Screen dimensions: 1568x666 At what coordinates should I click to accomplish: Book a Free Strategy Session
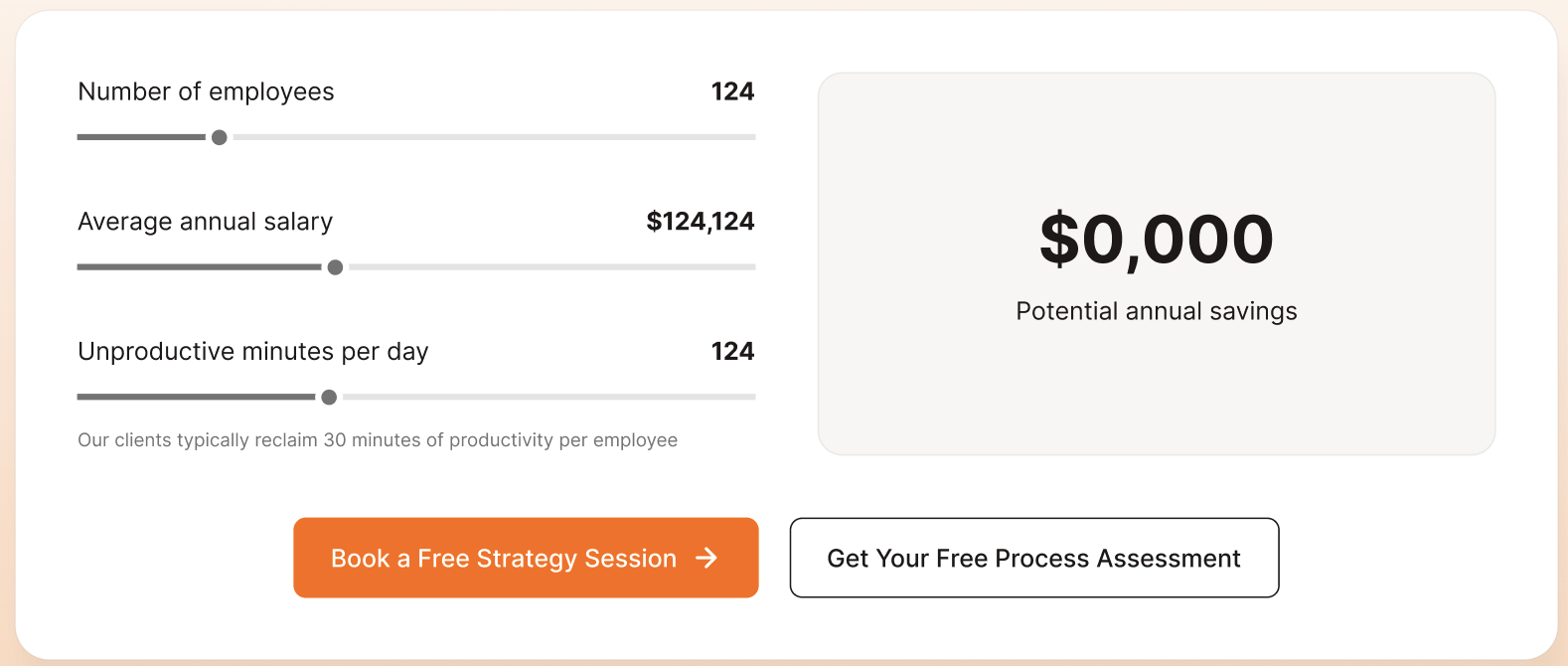point(503,558)
